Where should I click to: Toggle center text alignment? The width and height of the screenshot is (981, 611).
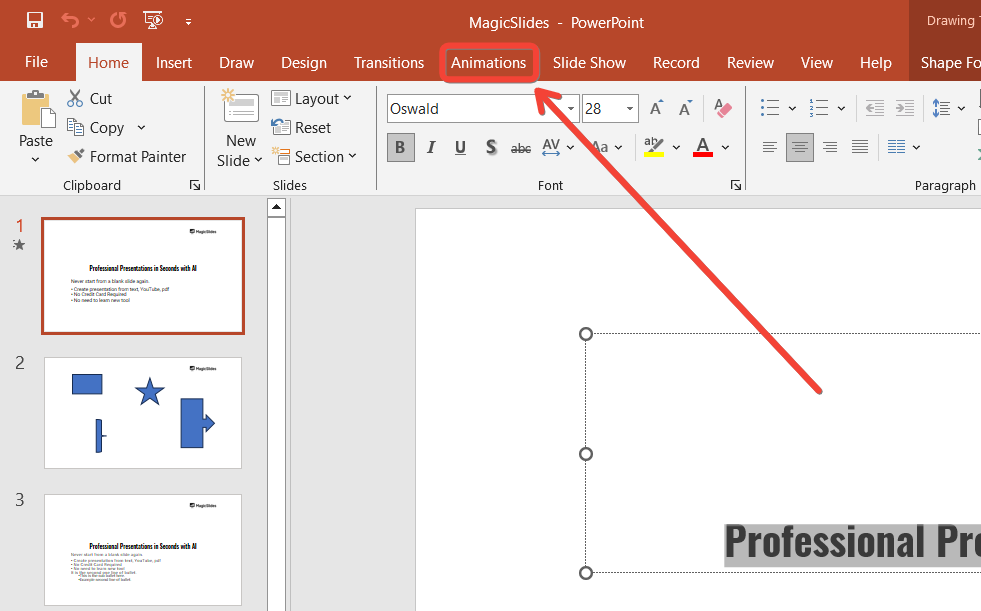(799, 147)
